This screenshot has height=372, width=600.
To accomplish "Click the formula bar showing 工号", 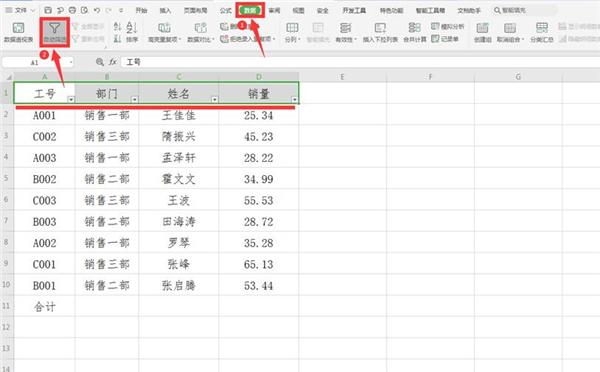I will pyautogui.click(x=360, y=62).
